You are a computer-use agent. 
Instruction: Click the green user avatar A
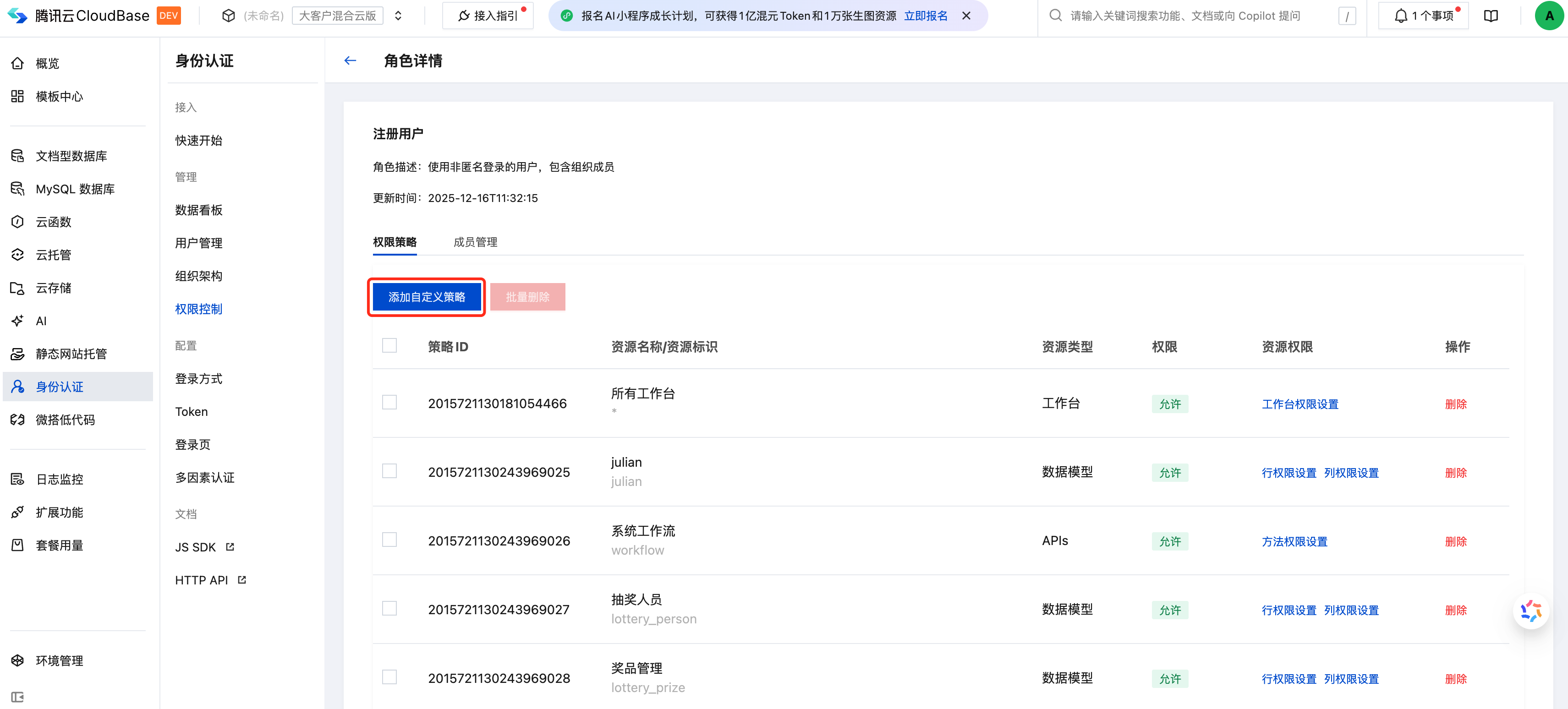pyautogui.click(x=1548, y=16)
